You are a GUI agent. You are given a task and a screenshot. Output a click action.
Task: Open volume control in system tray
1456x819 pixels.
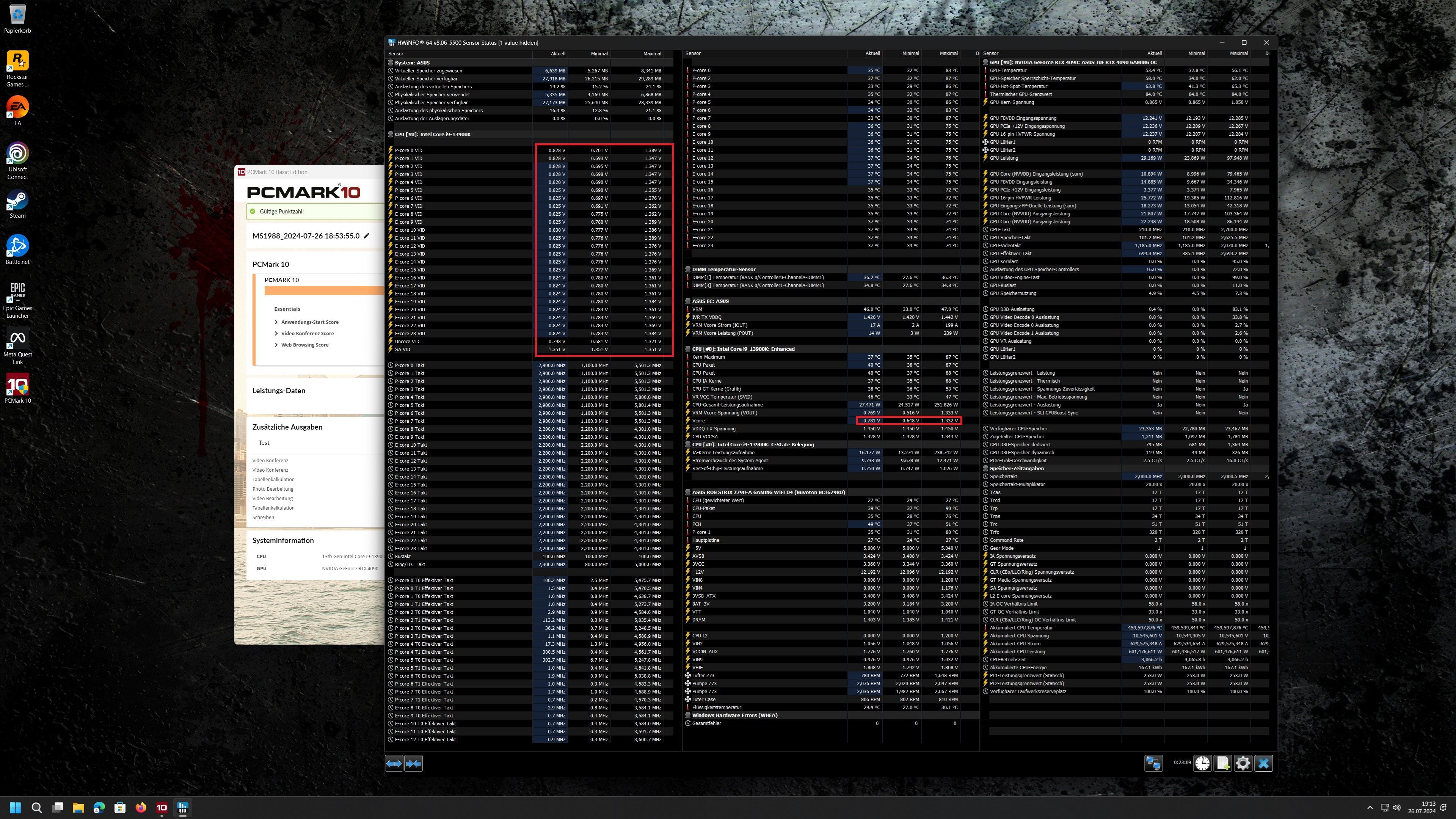click(x=1396, y=808)
